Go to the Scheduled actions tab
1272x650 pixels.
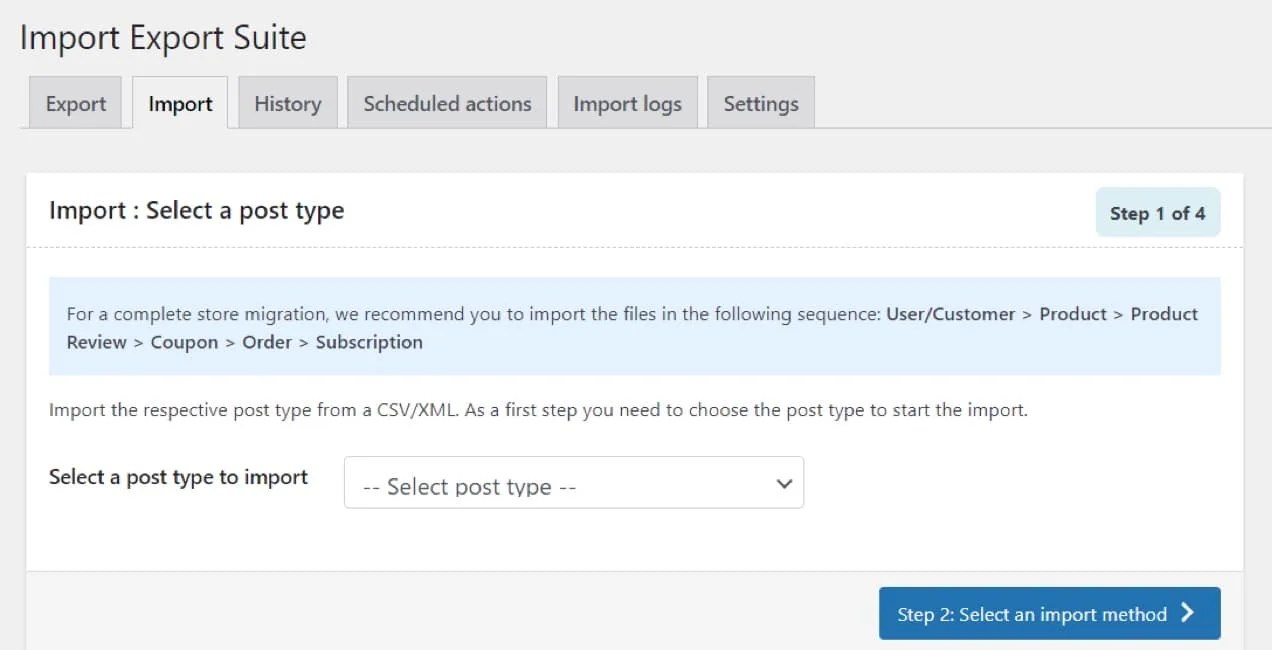point(447,104)
